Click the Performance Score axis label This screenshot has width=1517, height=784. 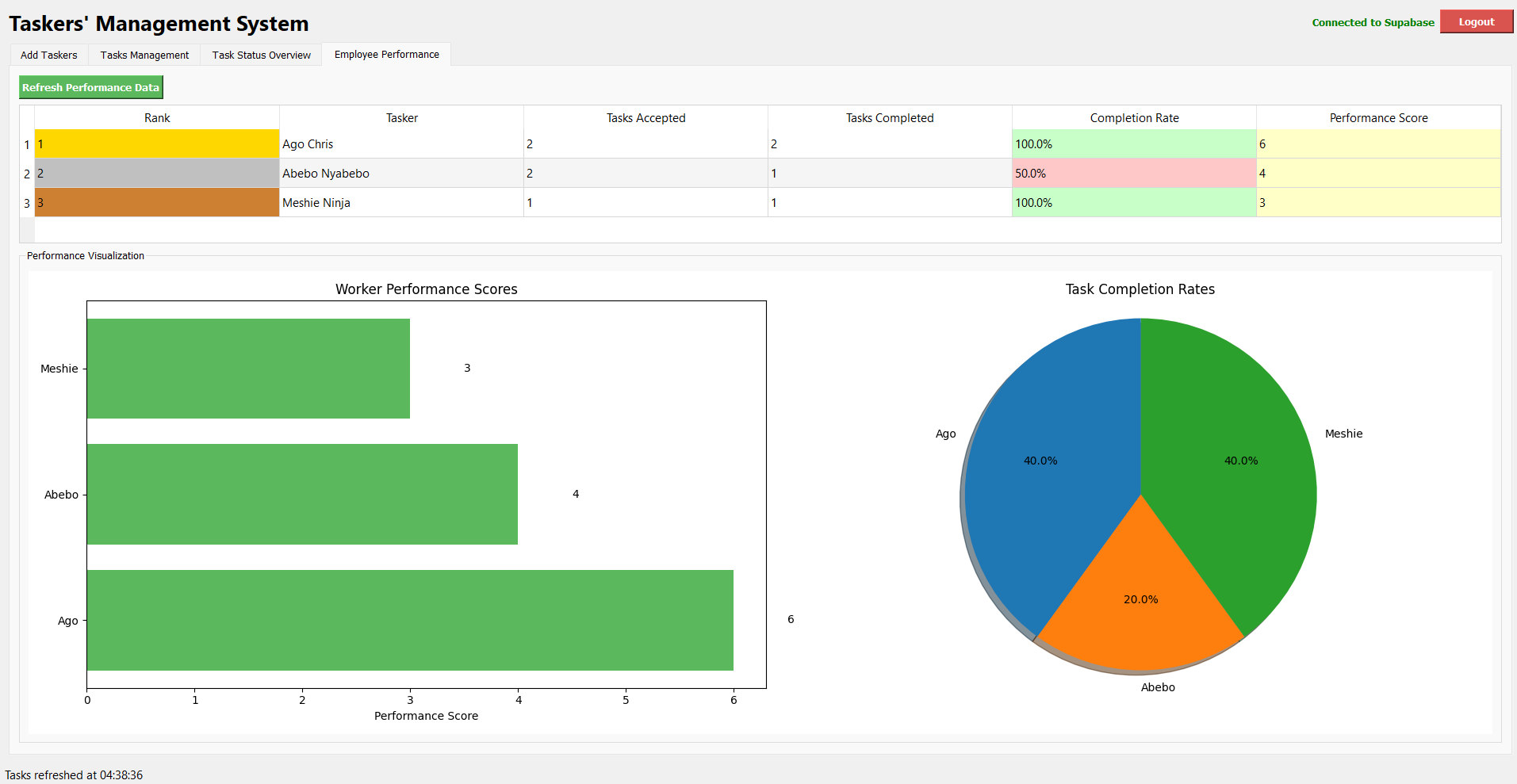(x=427, y=716)
